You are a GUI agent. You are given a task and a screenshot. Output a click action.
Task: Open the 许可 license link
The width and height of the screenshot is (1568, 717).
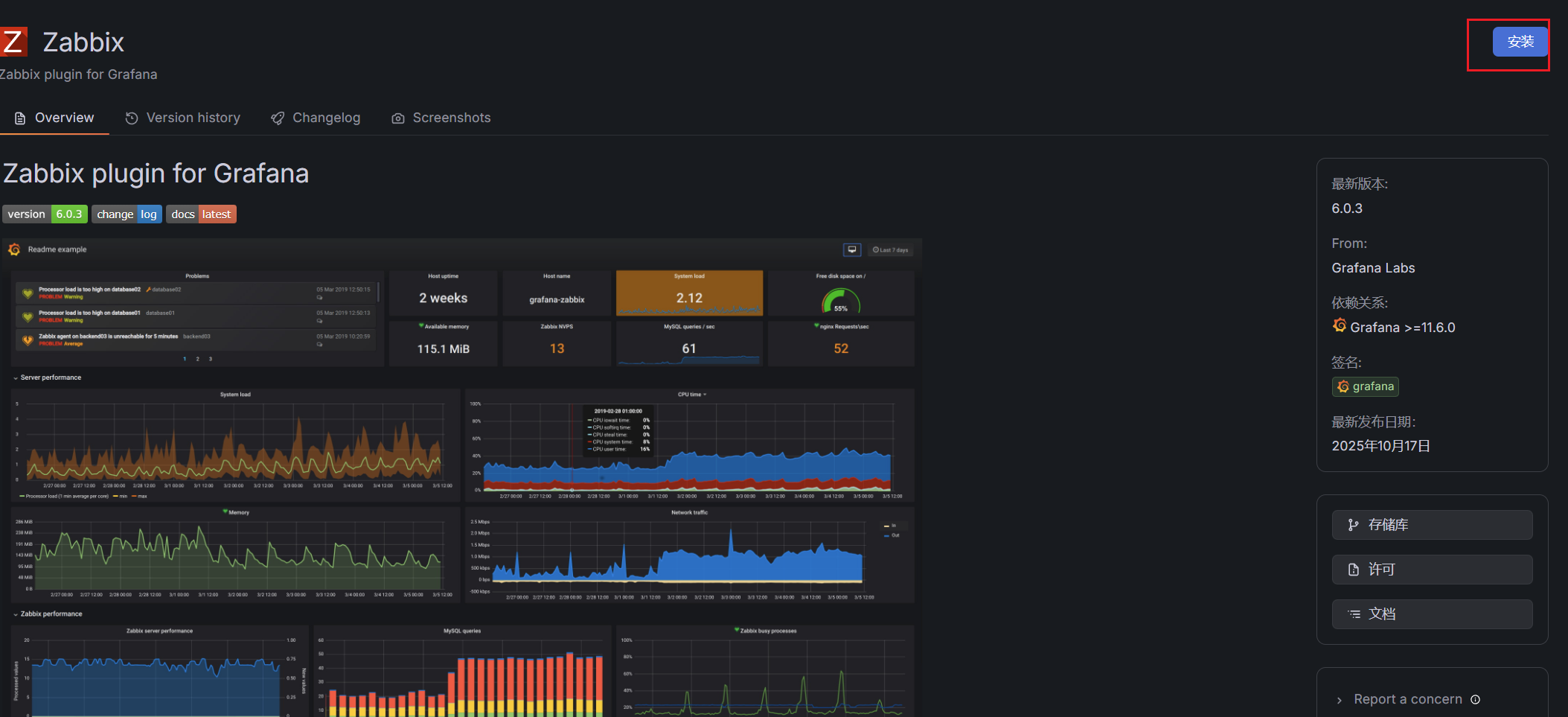point(1431,570)
